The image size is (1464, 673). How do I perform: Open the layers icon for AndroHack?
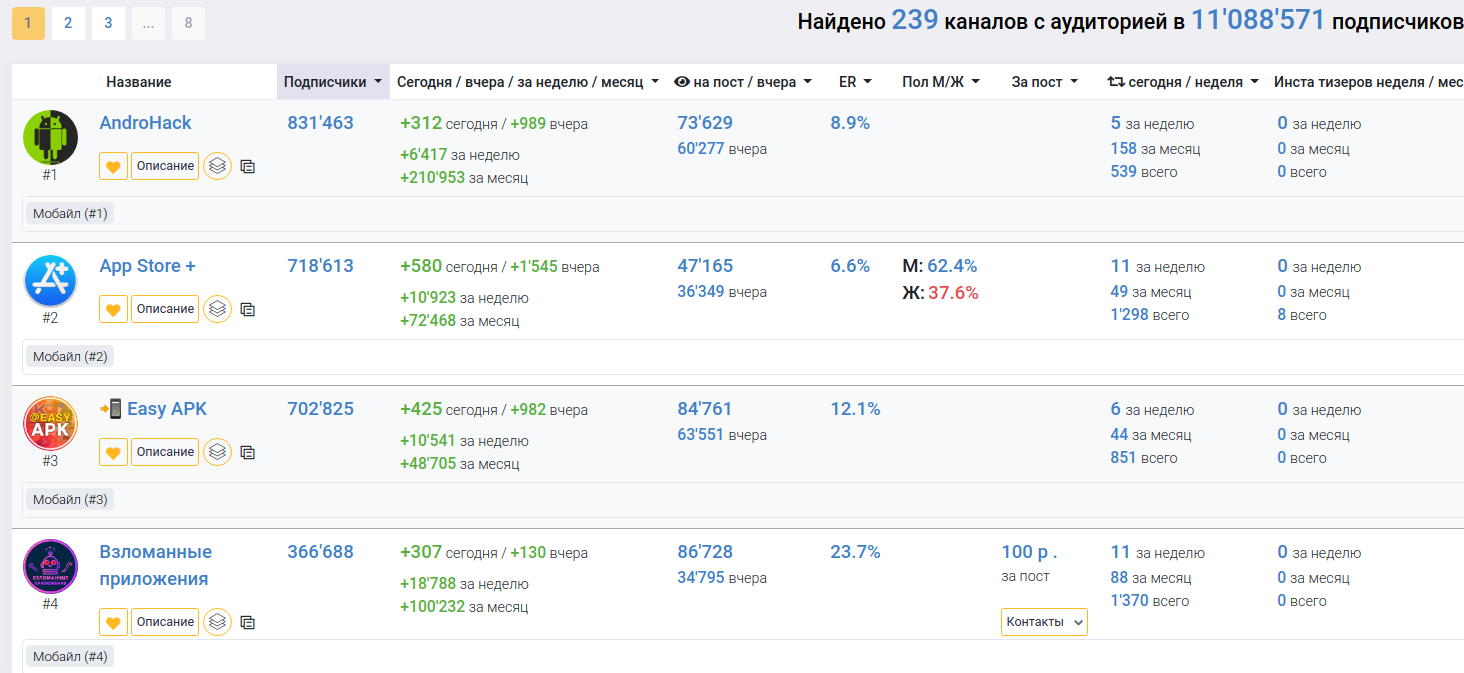pos(218,166)
